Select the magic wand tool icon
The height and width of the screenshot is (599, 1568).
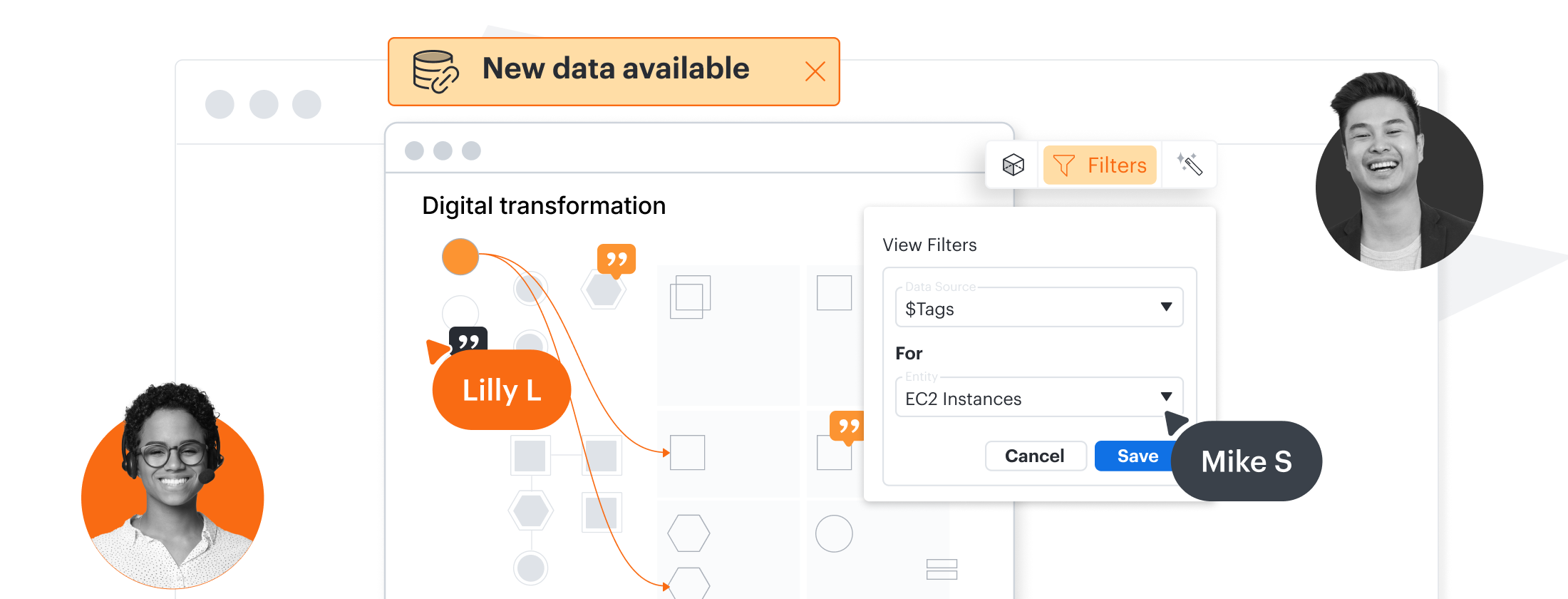pos(1190,165)
